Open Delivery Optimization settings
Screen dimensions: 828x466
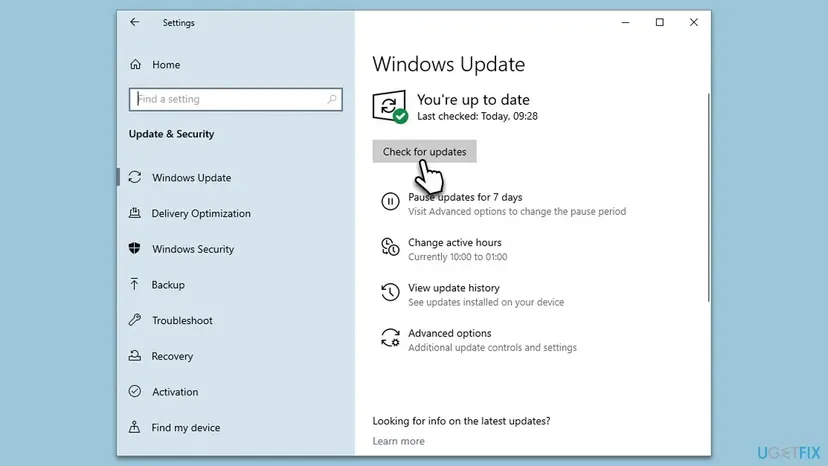[x=201, y=213]
